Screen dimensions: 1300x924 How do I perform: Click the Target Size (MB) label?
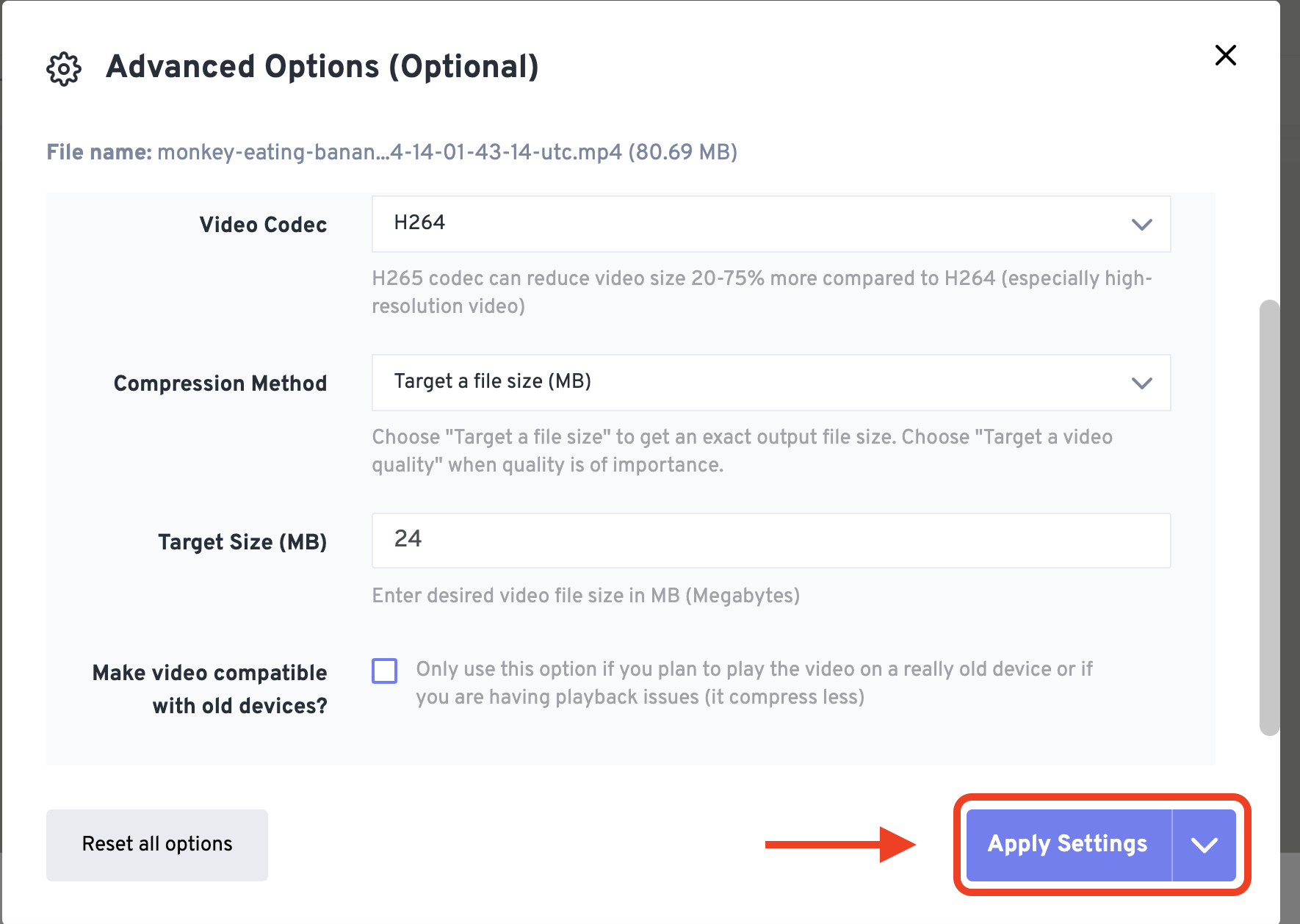coord(242,541)
